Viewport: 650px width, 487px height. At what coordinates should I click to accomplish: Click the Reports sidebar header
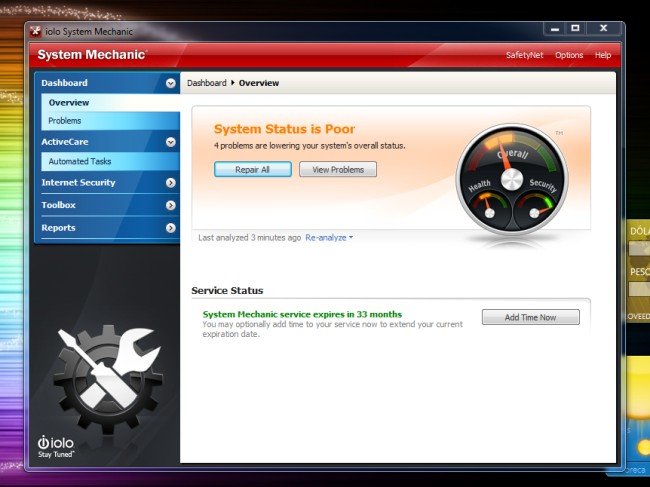107,228
